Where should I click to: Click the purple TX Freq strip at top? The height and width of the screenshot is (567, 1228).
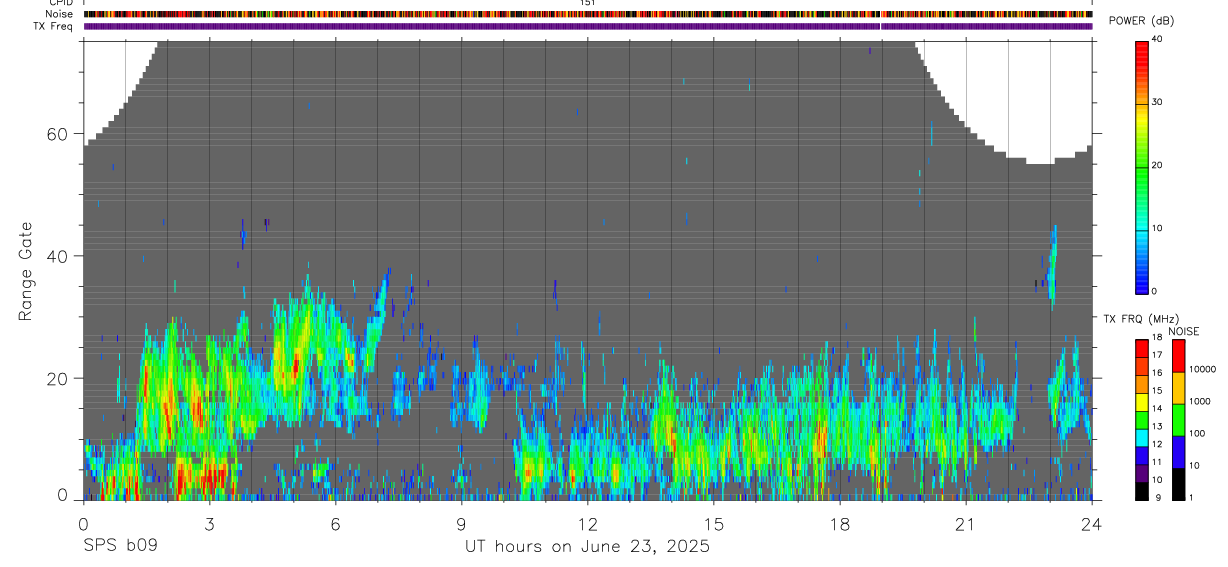coord(588,27)
